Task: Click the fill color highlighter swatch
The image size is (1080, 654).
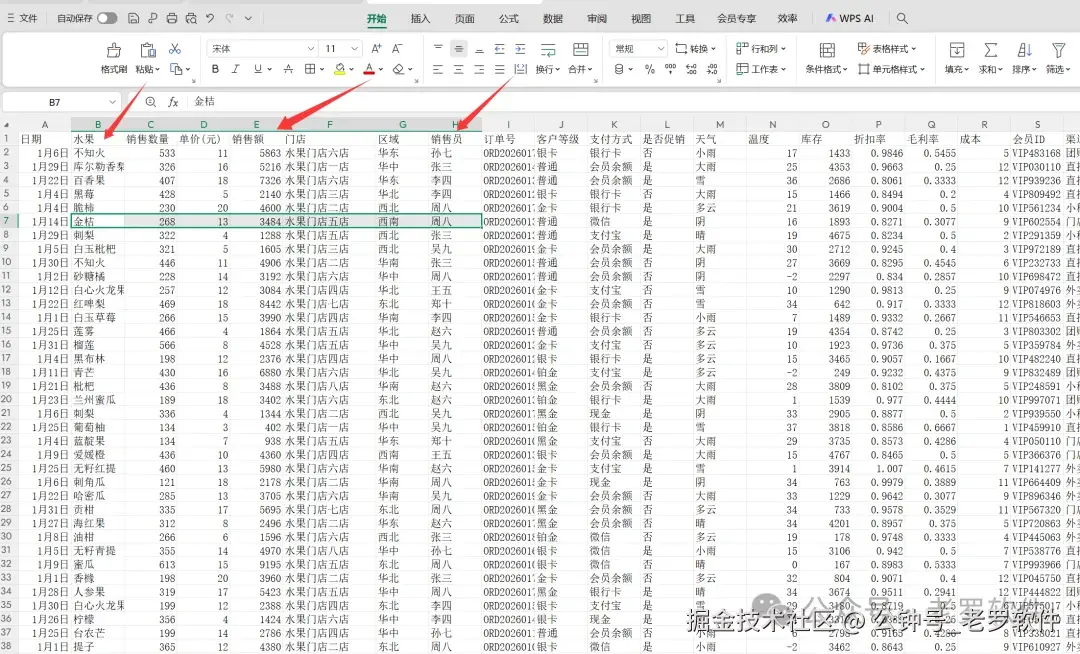Action: (340, 69)
